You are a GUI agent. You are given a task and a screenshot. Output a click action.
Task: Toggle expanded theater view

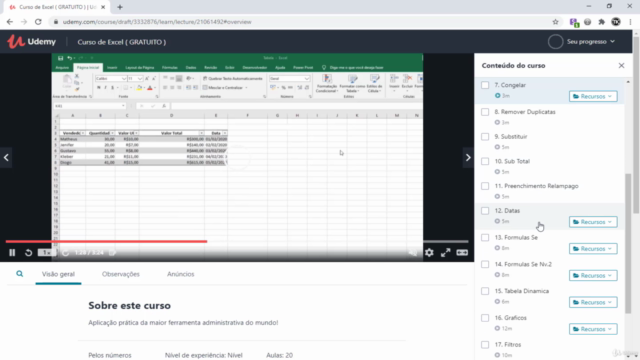tap(462, 253)
